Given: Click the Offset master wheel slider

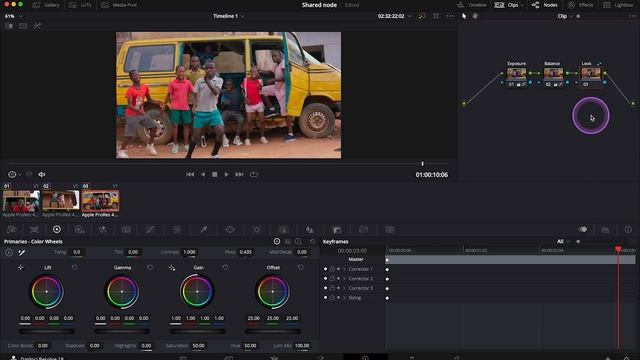Looking at the screenshot, I should 273,331.
